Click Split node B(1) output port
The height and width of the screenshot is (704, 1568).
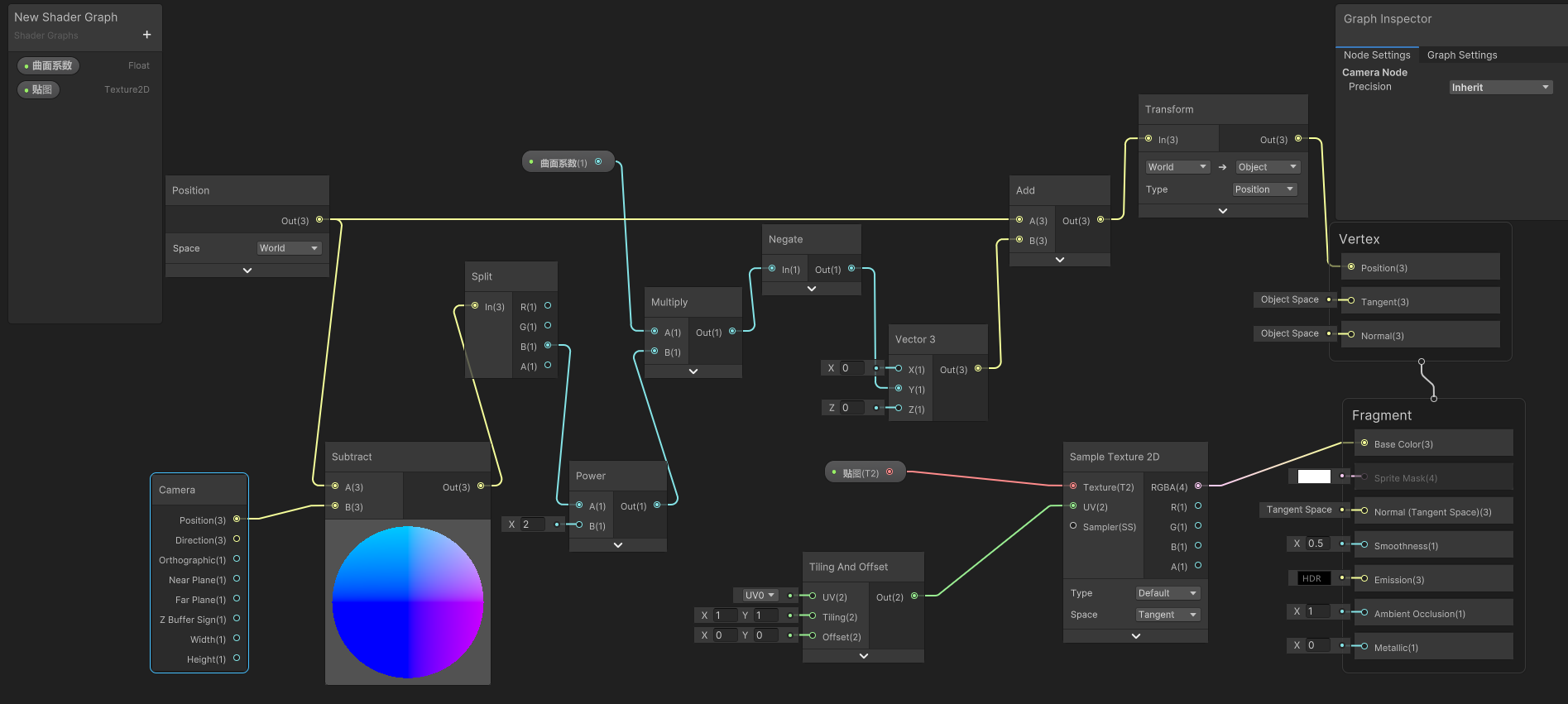coord(548,346)
